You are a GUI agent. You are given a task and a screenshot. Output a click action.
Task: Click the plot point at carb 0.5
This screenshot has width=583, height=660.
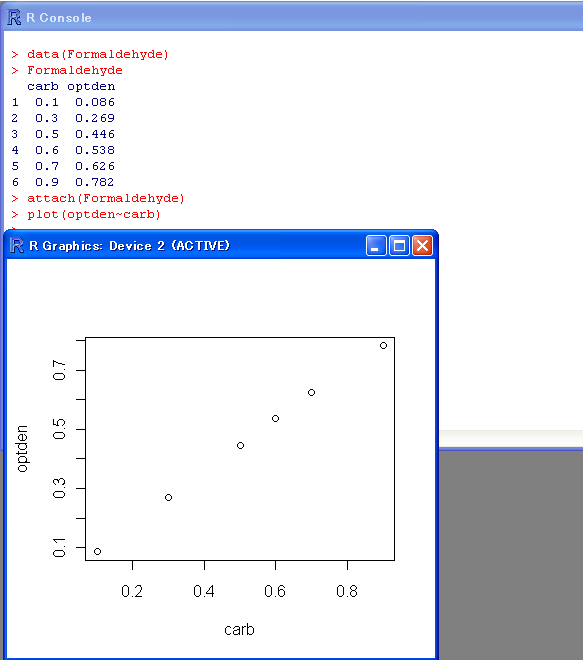coord(240,445)
